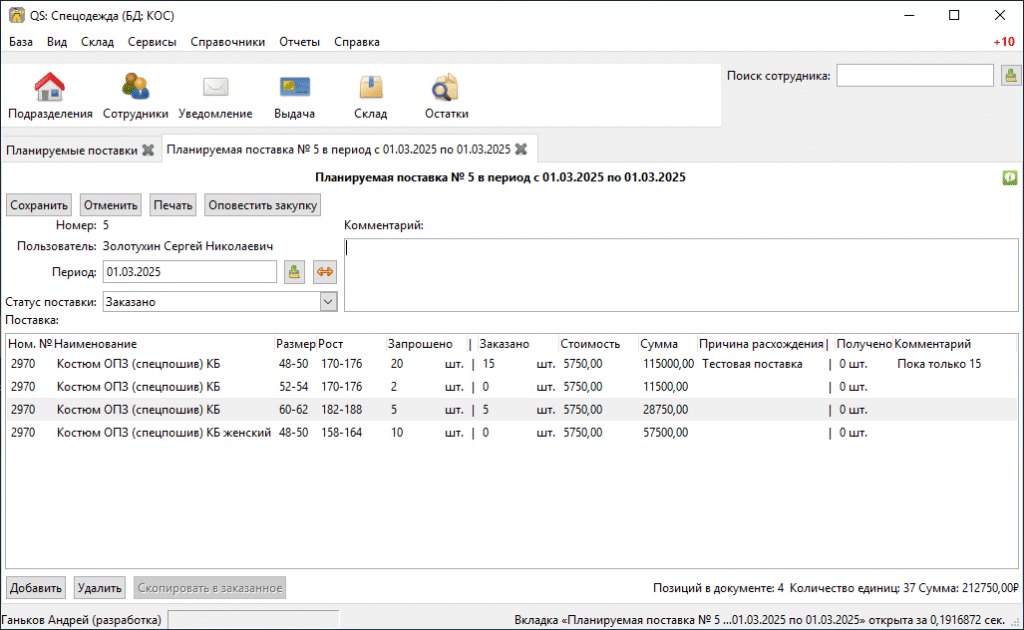Click the 158-164 height cell
This screenshot has height=630, width=1024.
[x=341, y=433]
